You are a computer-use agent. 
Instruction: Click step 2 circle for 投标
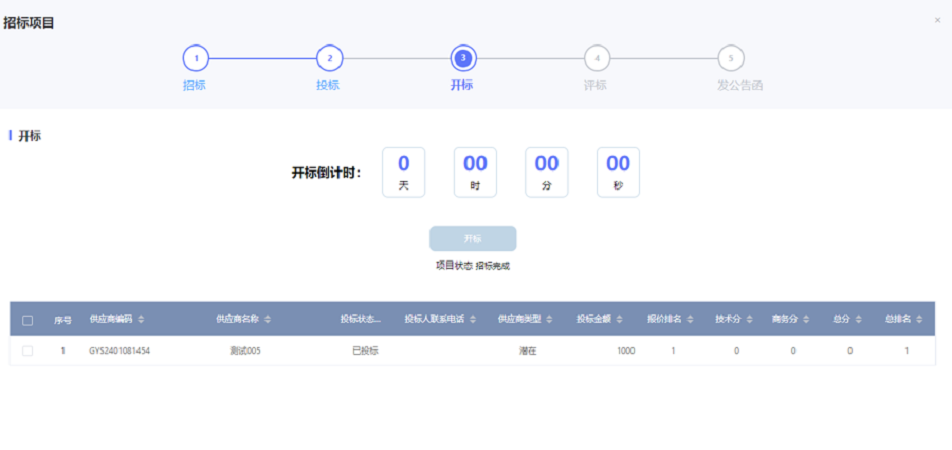(x=329, y=59)
